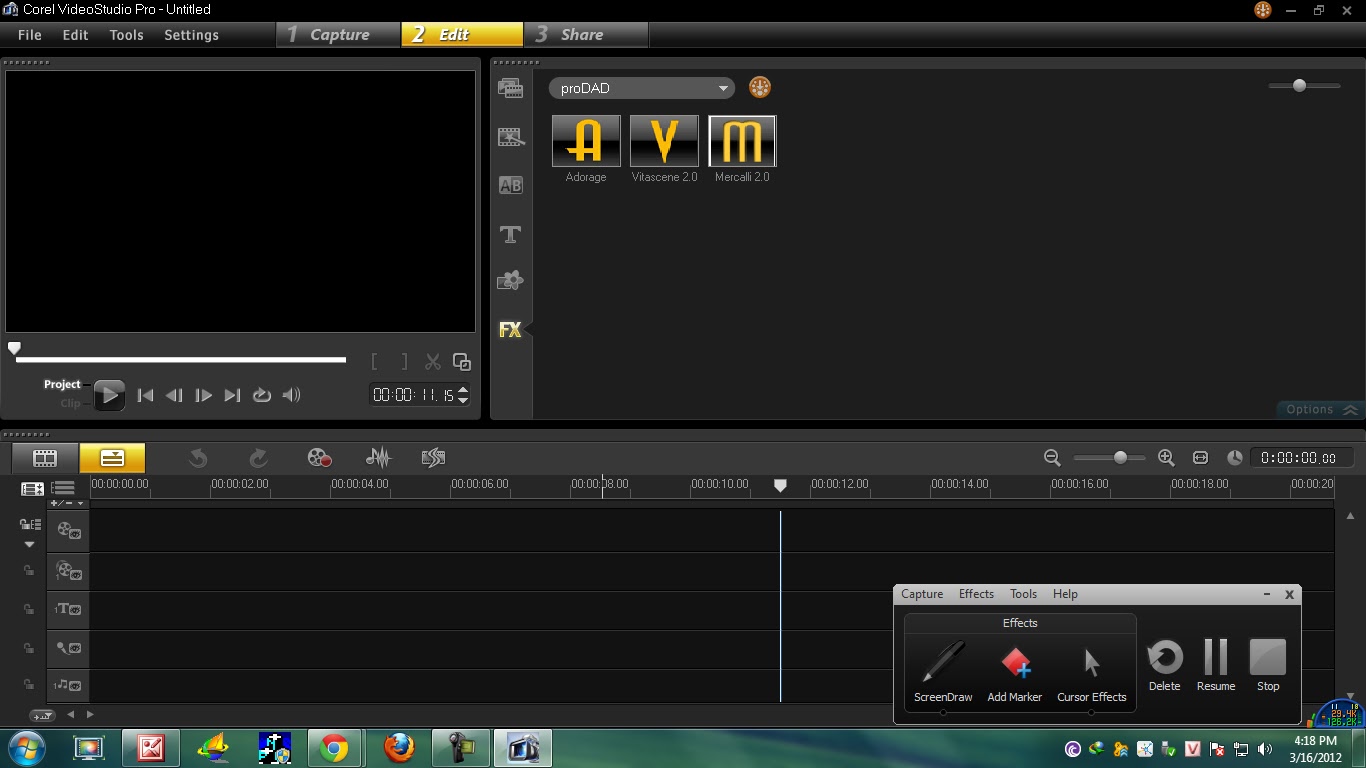Click the preview timecode field
The height and width of the screenshot is (768, 1366).
click(x=413, y=395)
